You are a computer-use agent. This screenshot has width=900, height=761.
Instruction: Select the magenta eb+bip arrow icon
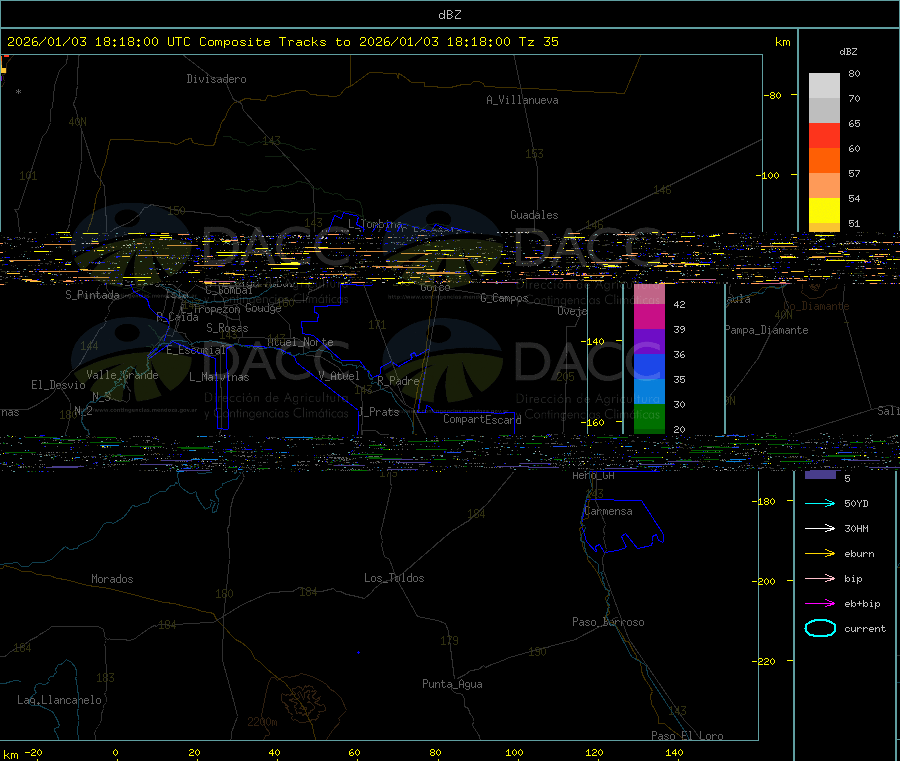[819, 603]
